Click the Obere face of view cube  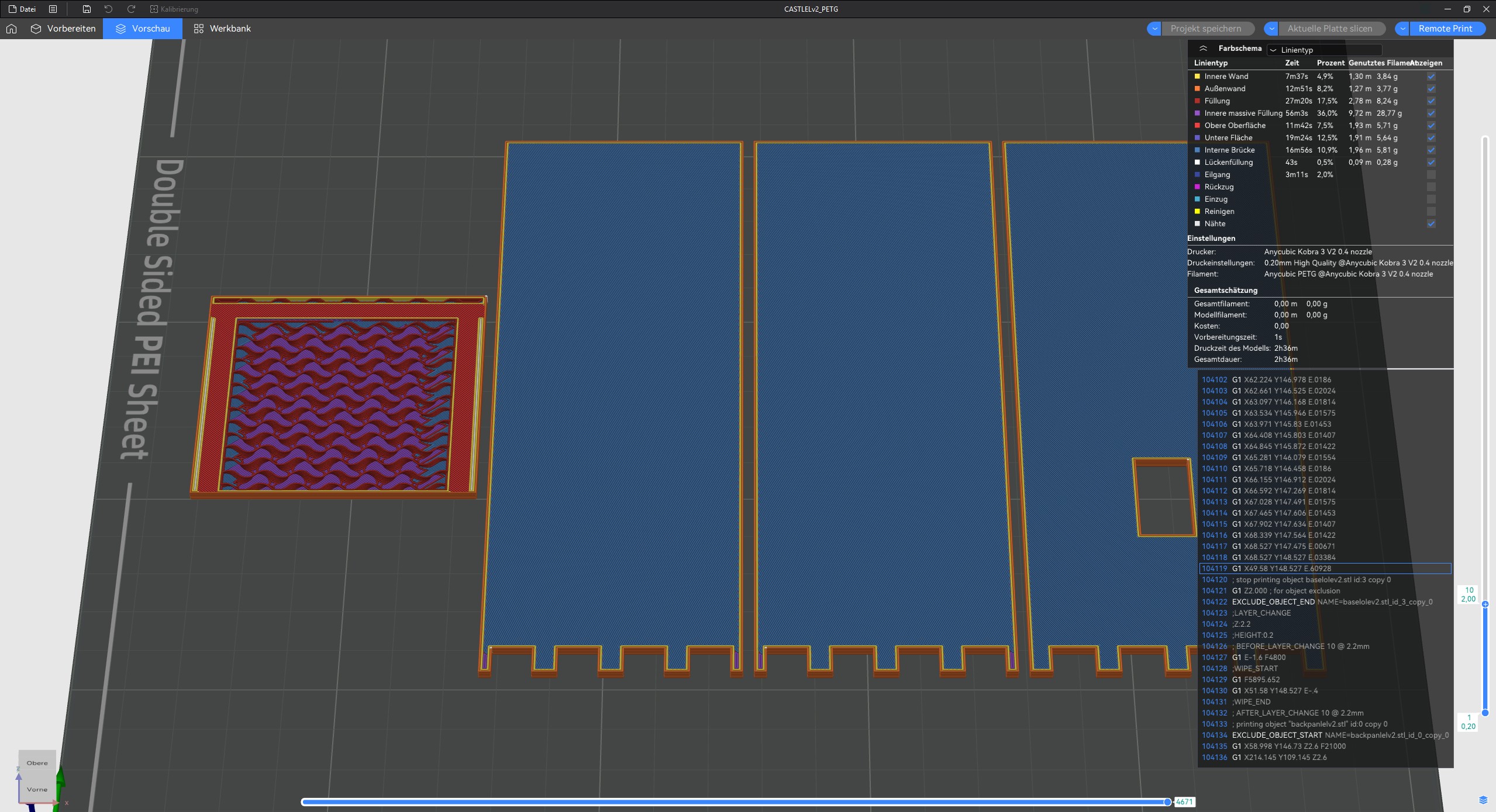pyautogui.click(x=37, y=763)
